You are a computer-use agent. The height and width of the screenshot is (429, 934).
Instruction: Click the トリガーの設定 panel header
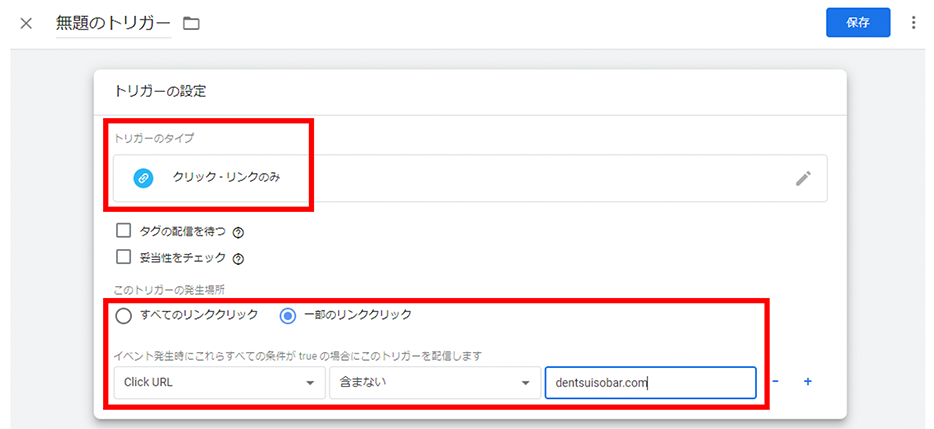(x=160, y=91)
